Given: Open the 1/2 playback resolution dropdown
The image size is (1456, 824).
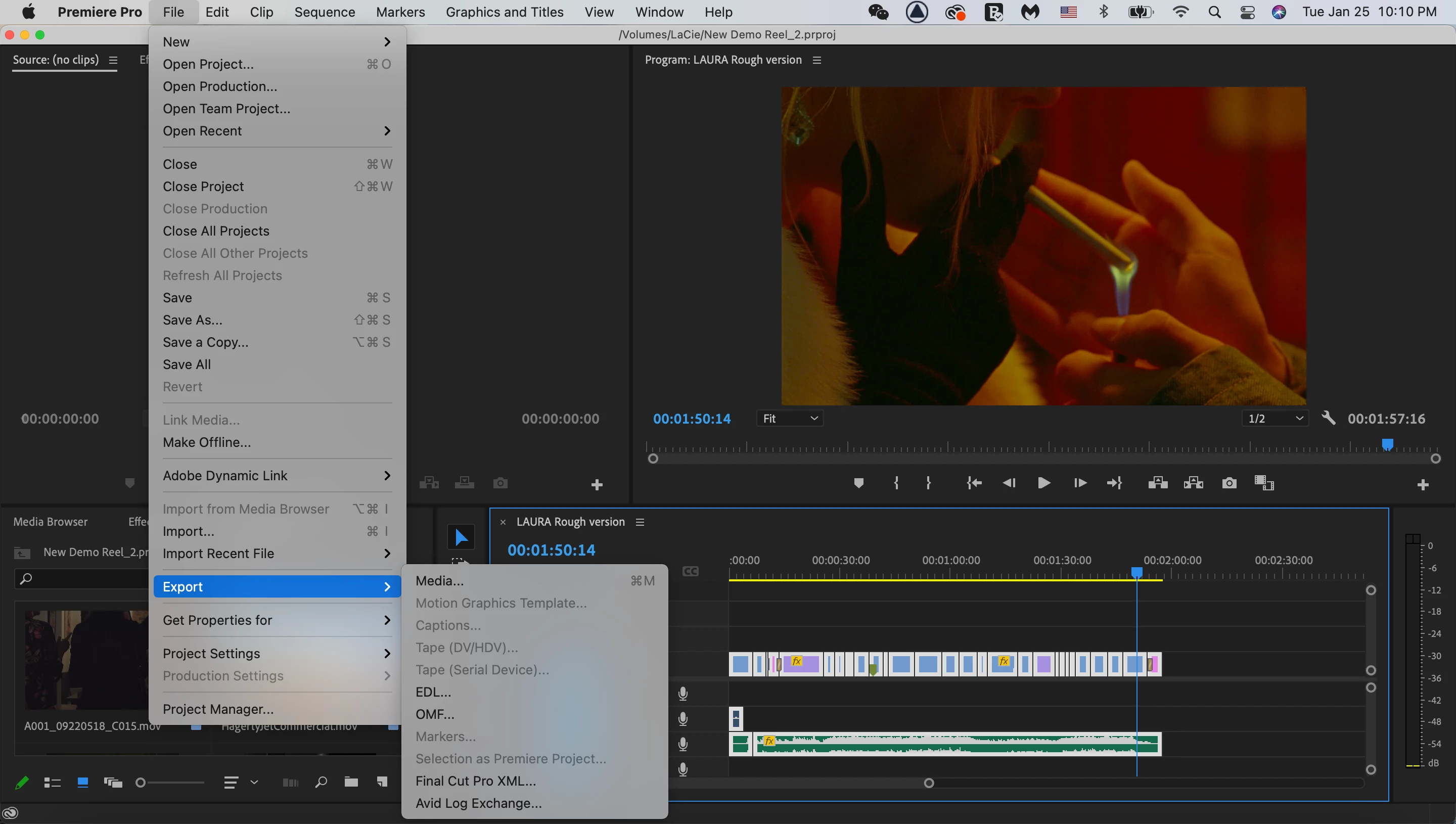Looking at the screenshot, I should coord(1275,418).
